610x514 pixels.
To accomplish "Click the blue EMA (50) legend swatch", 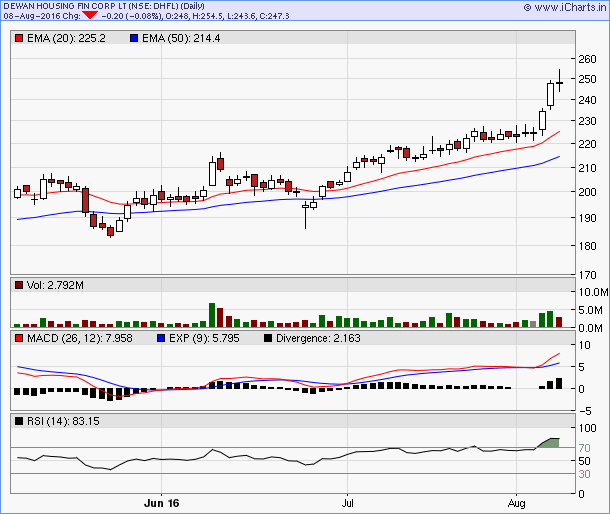I will [134, 38].
